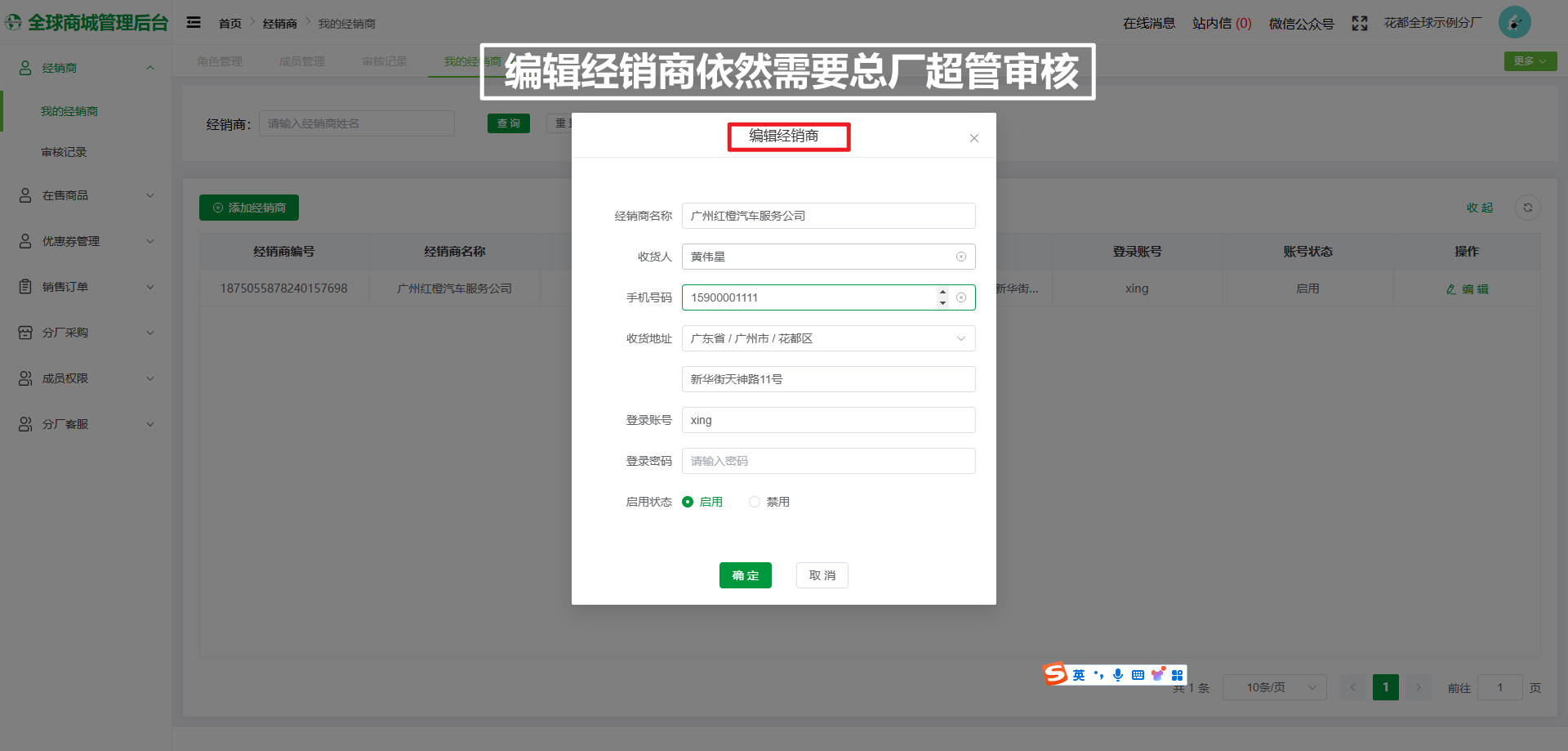Select the 销售订单 clipboard icon in sidebar
This screenshot has height=751, width=1568.
pos(24,286)
